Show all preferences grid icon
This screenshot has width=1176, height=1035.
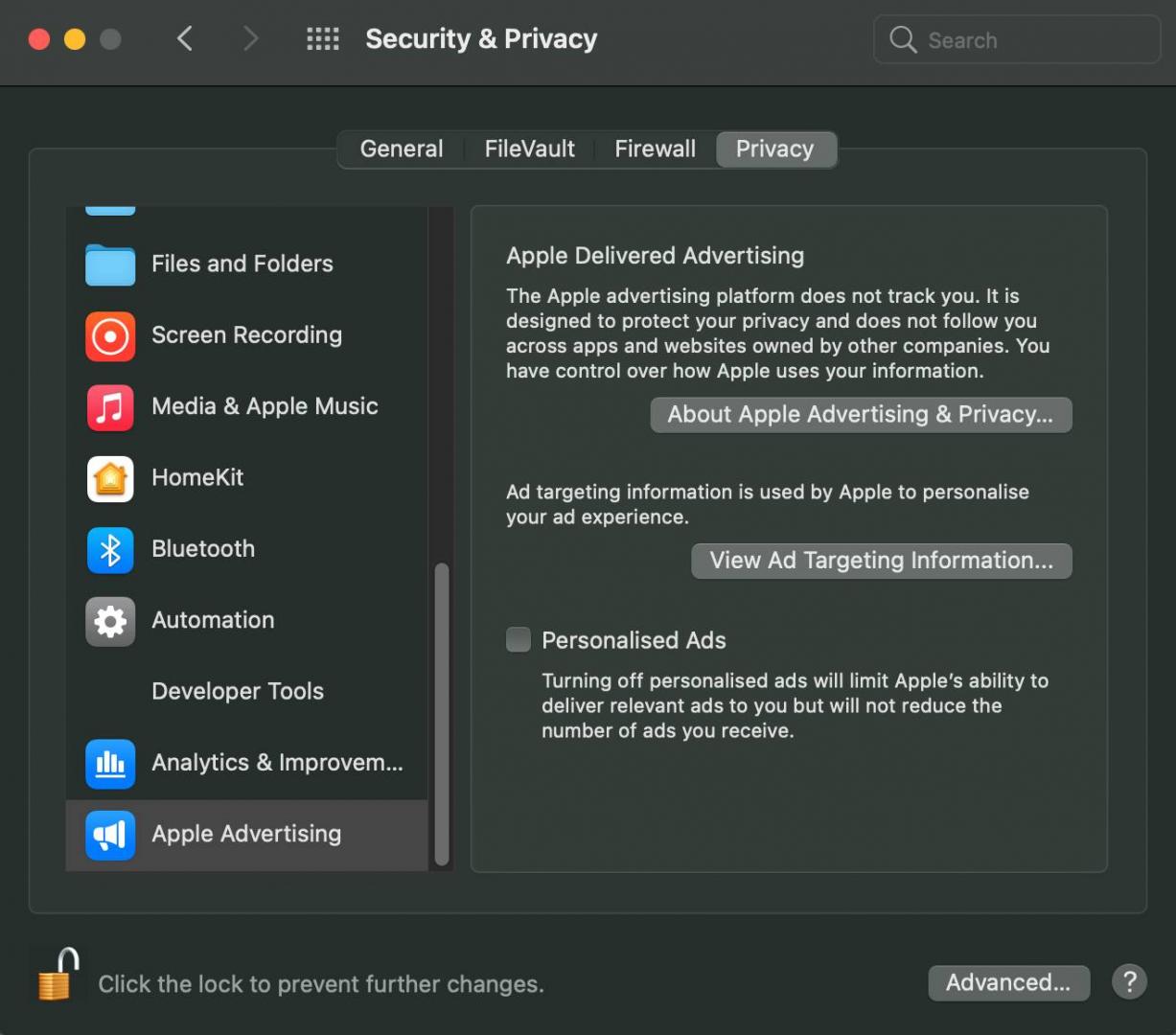click(x=323, y=39)
